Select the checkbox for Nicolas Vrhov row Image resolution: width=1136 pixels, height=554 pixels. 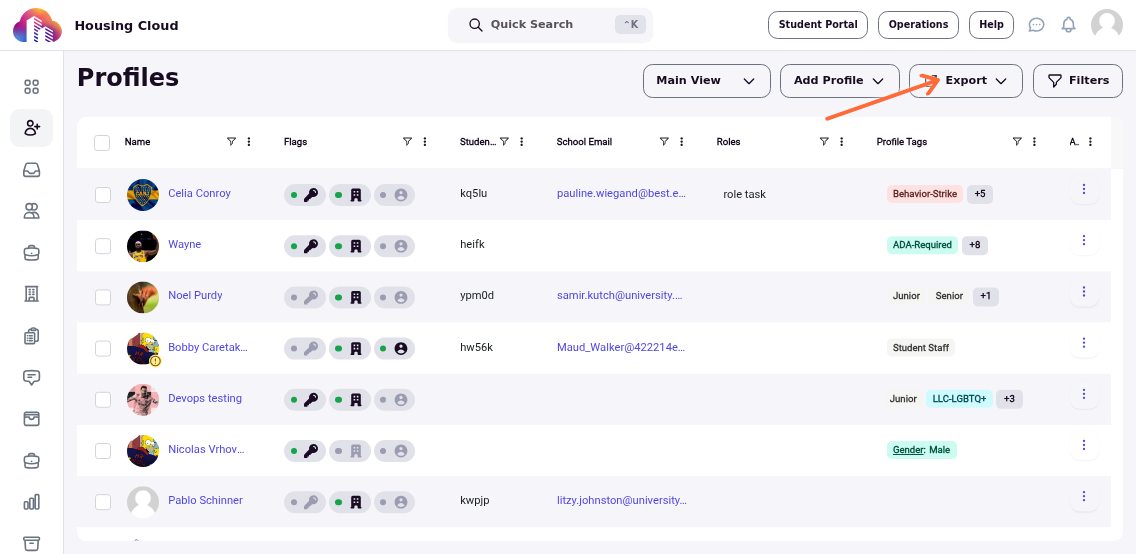click(103, 451)
